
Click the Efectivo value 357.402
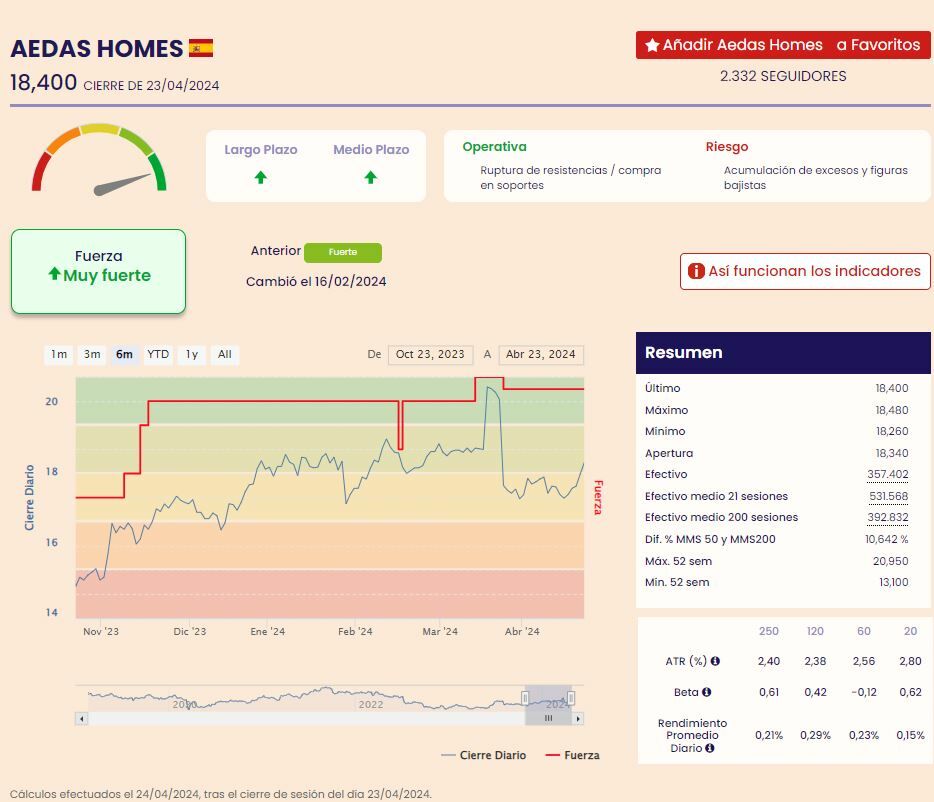[888, 474]
